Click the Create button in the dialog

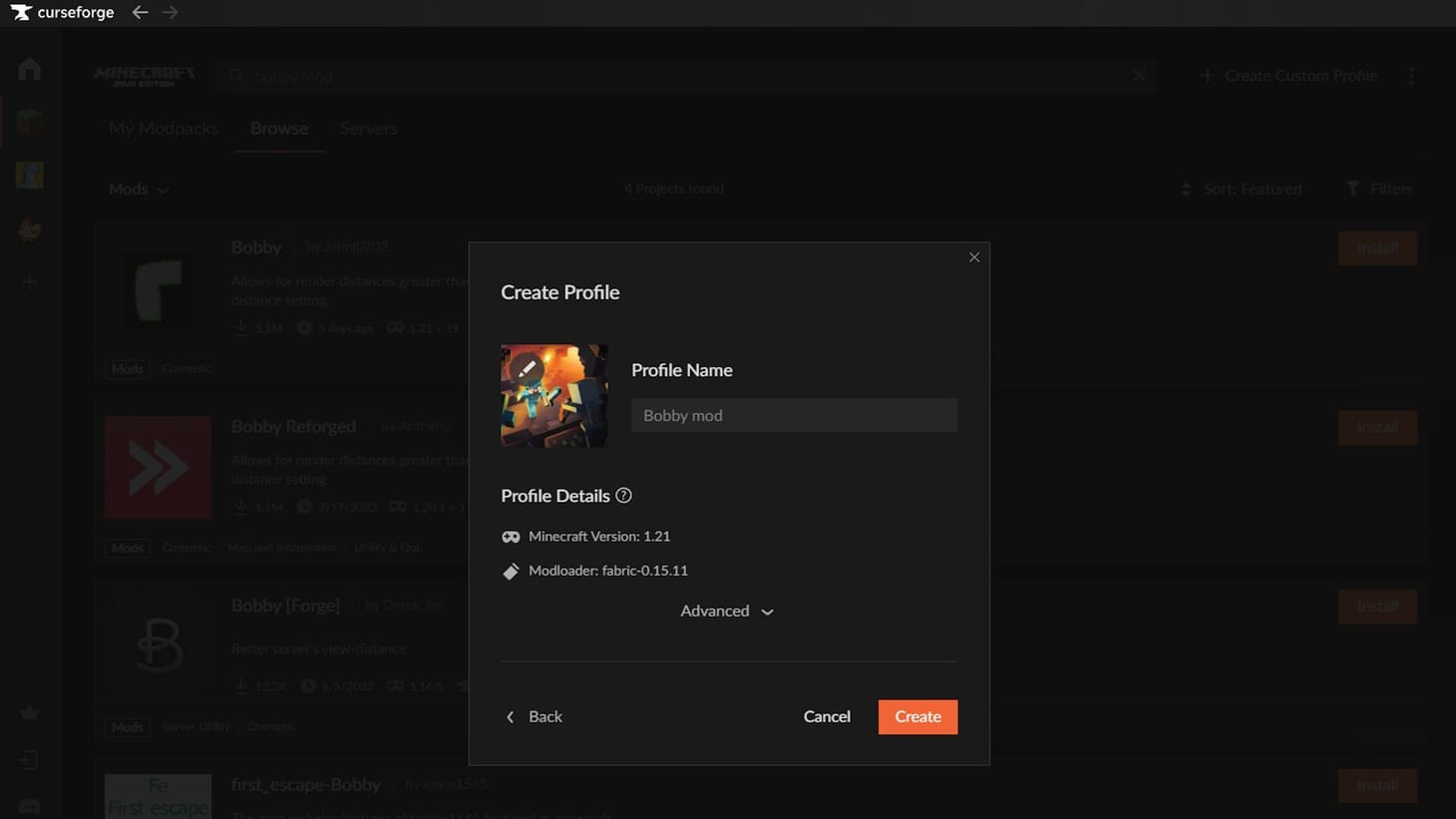(x=917, y=716)
